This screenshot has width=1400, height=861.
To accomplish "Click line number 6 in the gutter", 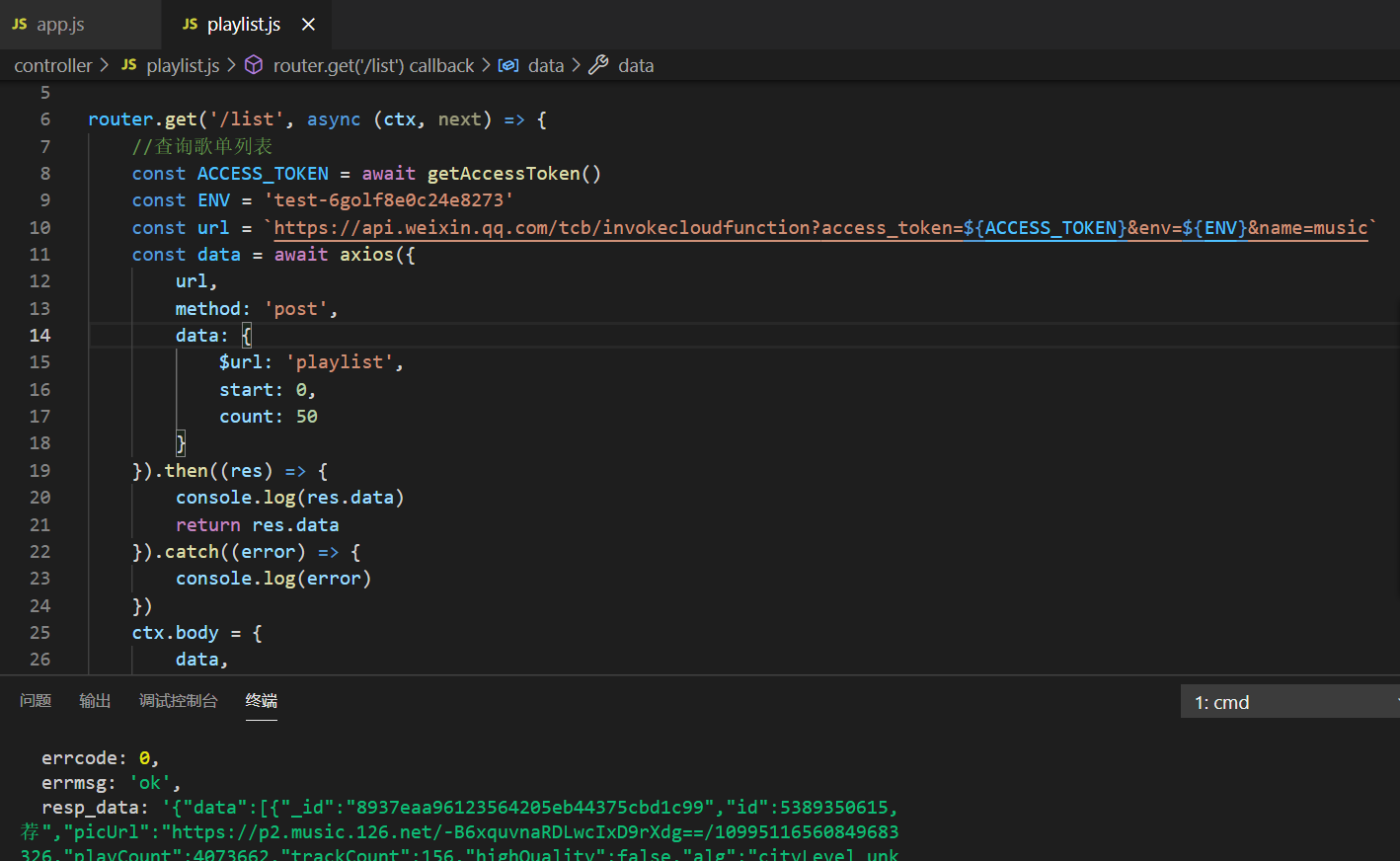I will (45, 119).
